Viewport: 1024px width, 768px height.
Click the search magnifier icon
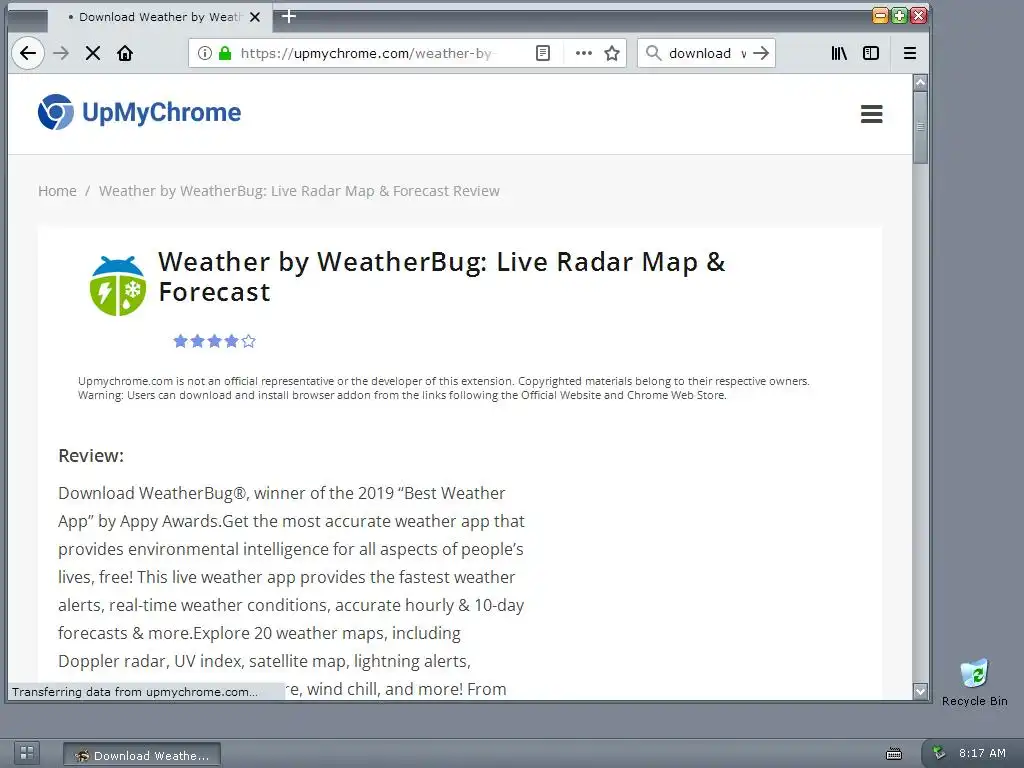tap(653, 53)
